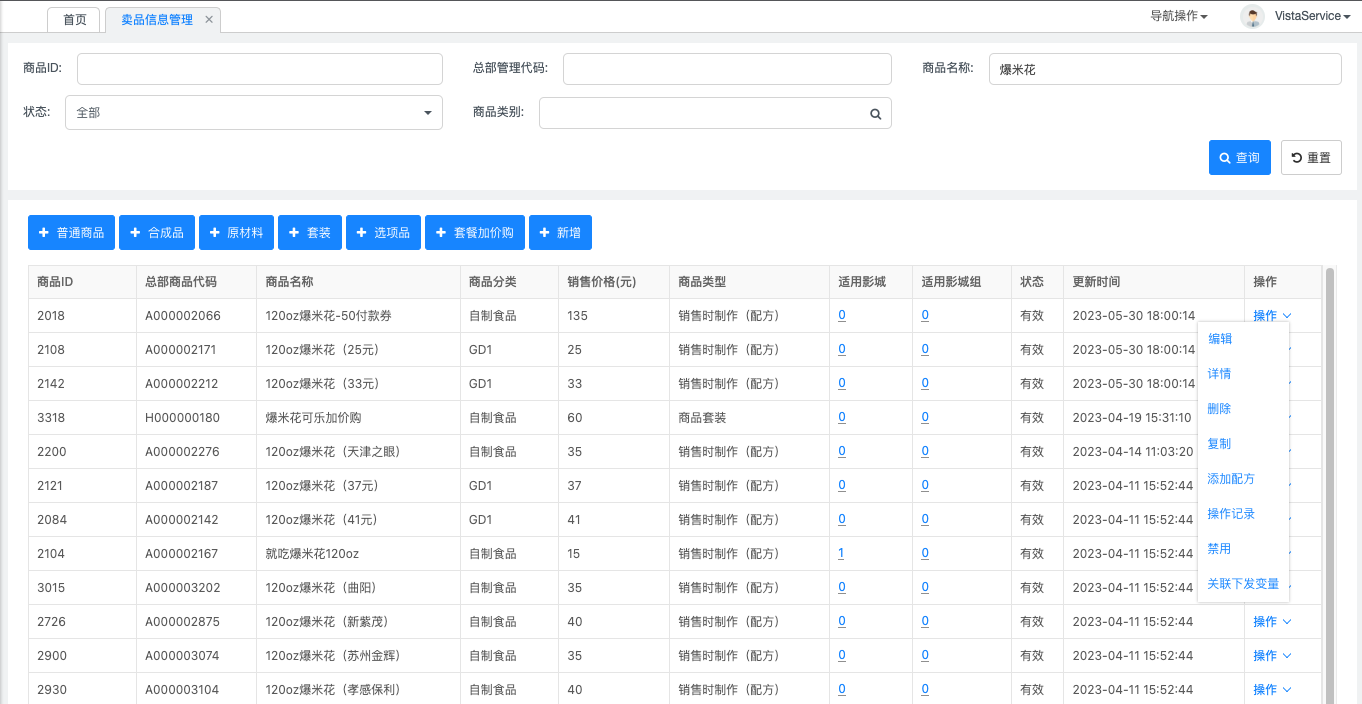Click the 销售价格(元) column header
This screenshot has width=1362, height=704.
(601, 282)
